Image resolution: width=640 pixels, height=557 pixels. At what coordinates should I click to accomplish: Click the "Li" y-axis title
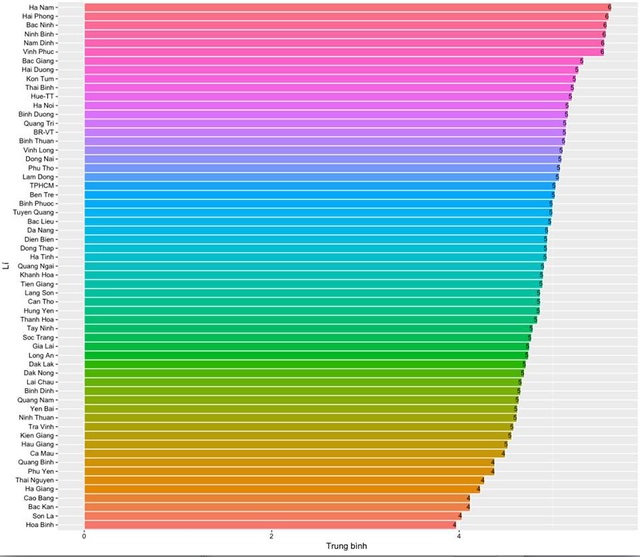point(6,265)
